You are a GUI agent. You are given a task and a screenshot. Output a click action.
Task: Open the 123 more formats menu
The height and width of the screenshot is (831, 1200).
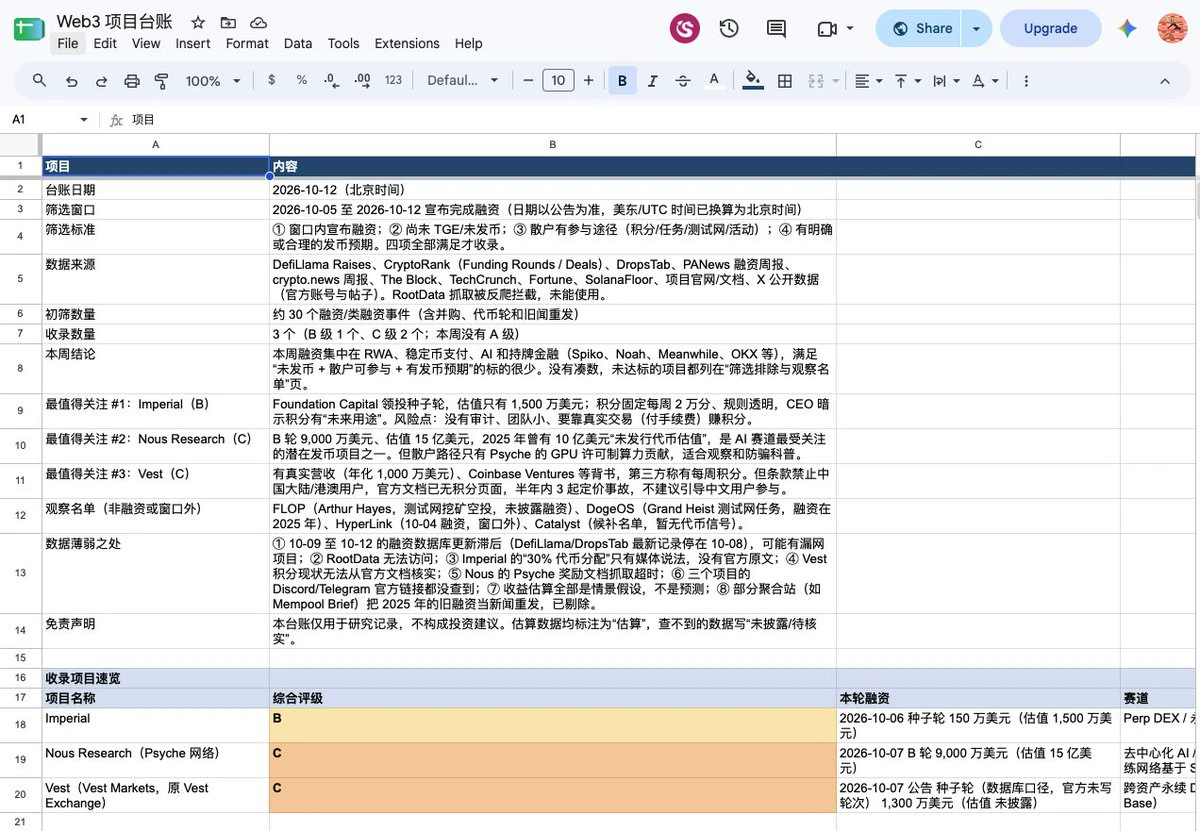pos(393,80)
